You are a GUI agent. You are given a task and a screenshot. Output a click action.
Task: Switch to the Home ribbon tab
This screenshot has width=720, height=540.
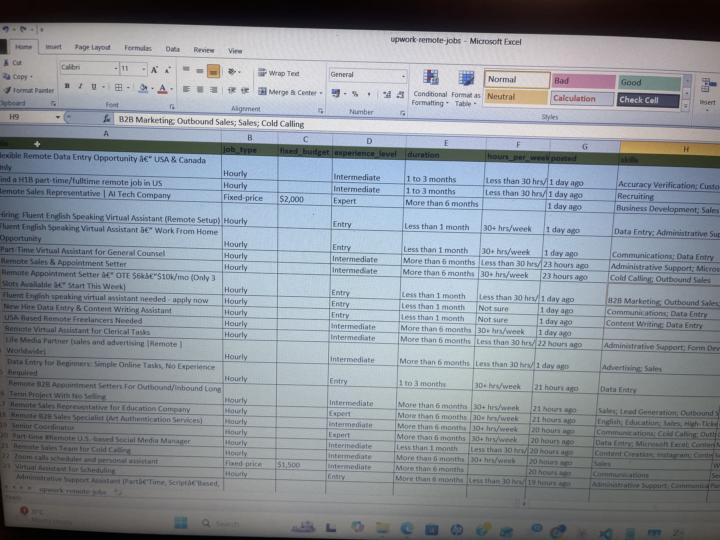tap(23, 46)
